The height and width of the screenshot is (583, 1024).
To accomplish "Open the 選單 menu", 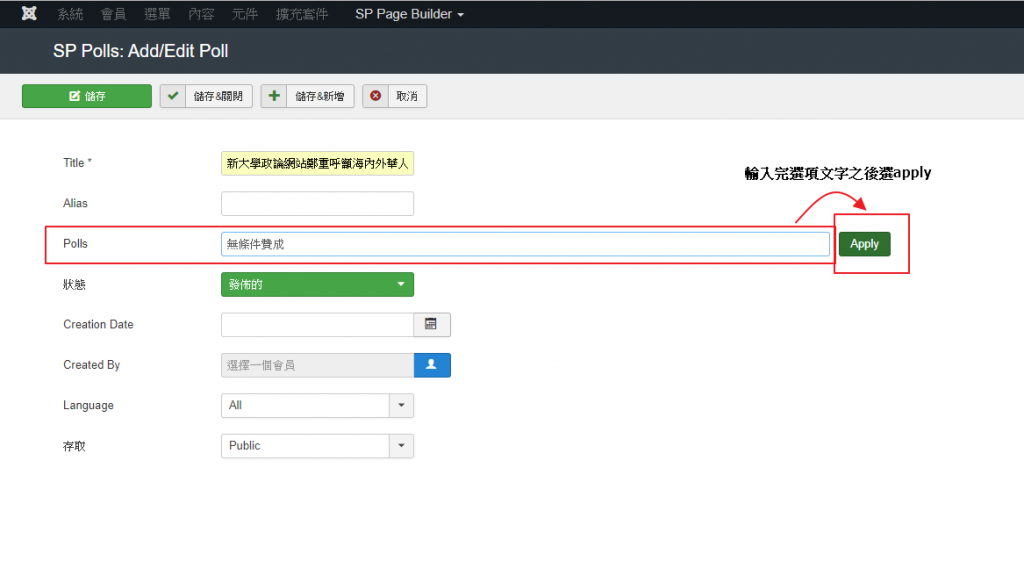I will tap(157, 15).
